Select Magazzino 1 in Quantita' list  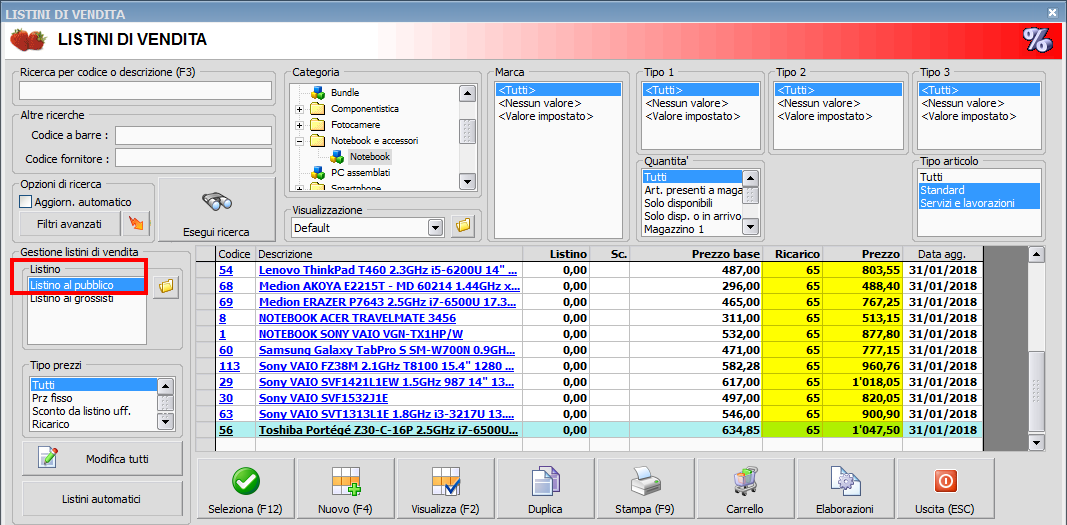click(674, 229)
